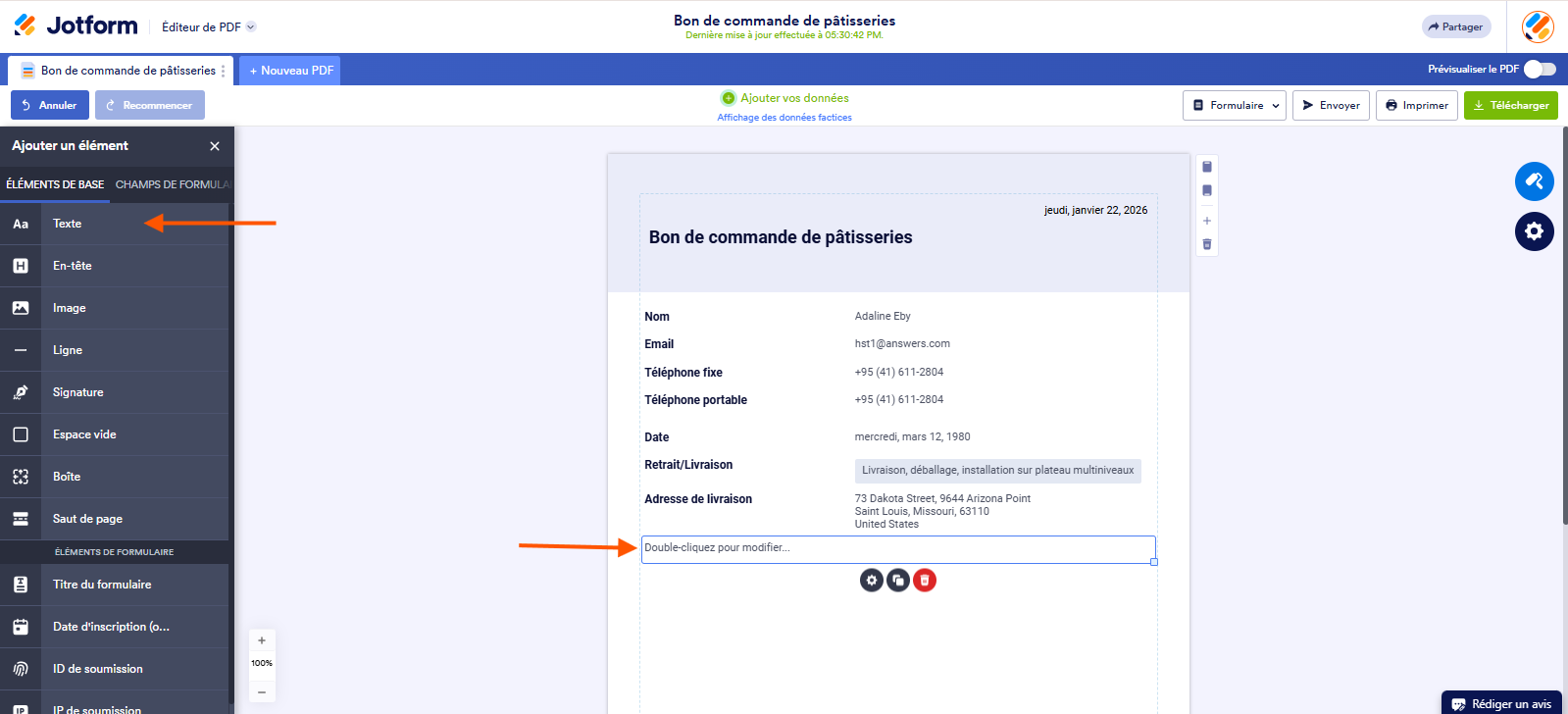Image resolution: width=1568 pixels, height=714 pixels.
Task: Select the Nom field label
Action: (x=657, y=317)
